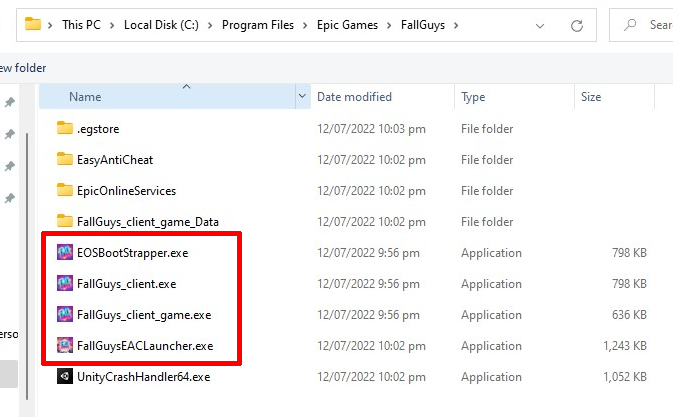Click the date modified of FallGuysEACLauncher.exe
673x417 pixels.
[371, 345]
